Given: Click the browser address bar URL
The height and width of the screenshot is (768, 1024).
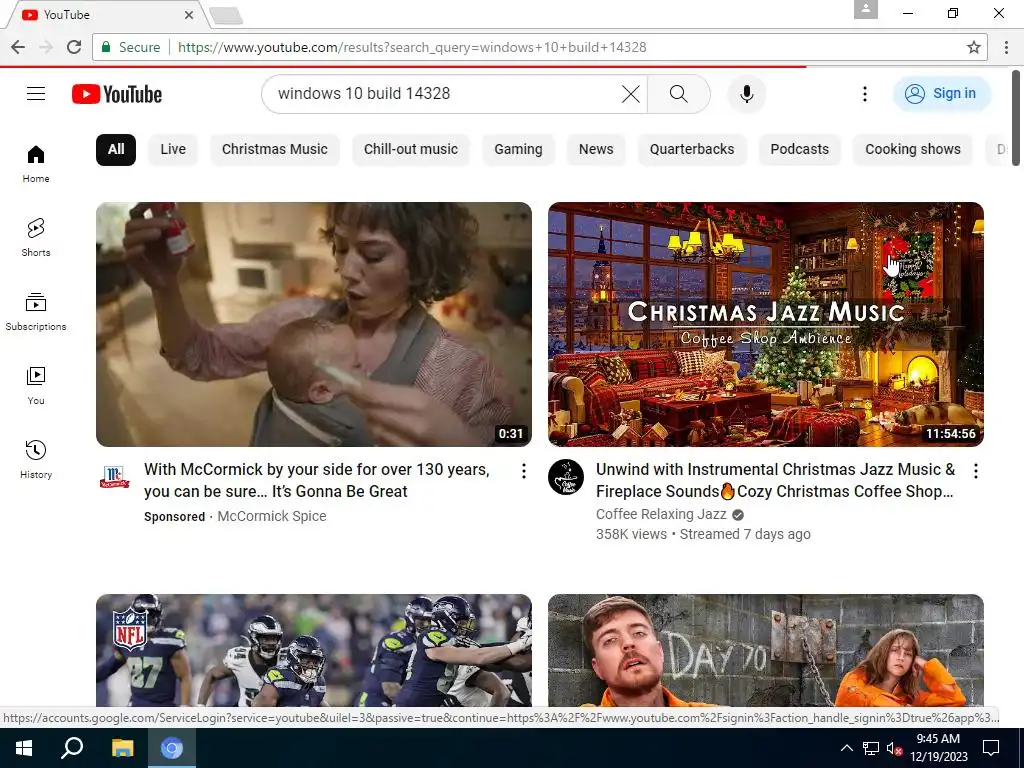Looking at the screenshot, I should pos(412,47).
